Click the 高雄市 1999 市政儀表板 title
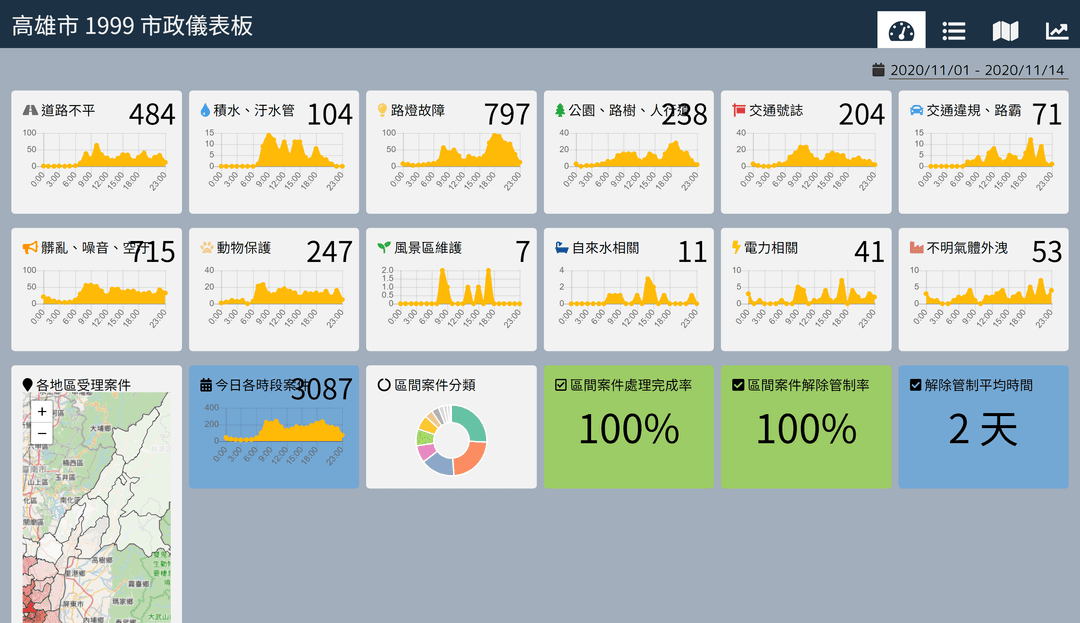This screenshot has height=623, width=1080. tap(132, 26)
